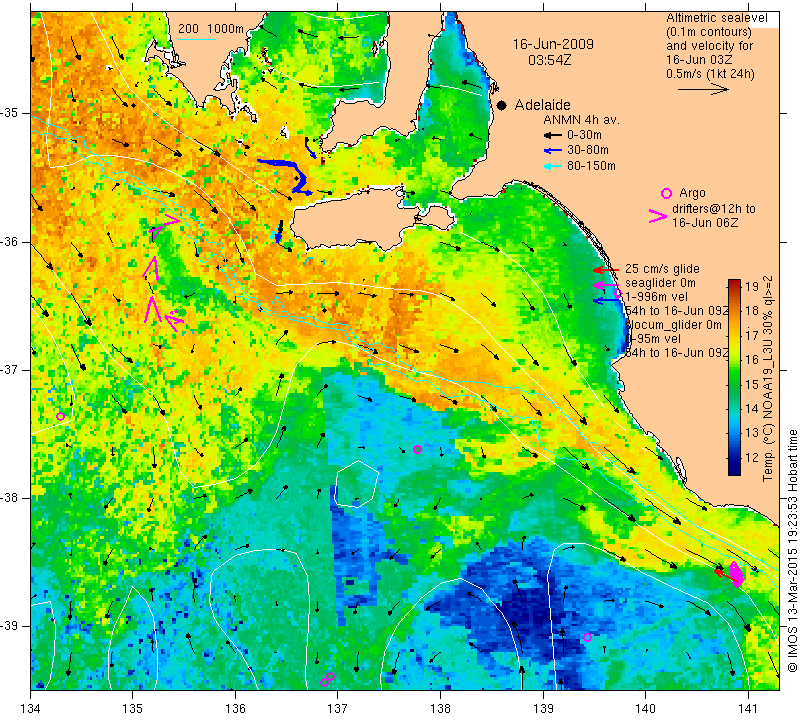Click the IMOS copyright timestamp text

pos(792,550)
